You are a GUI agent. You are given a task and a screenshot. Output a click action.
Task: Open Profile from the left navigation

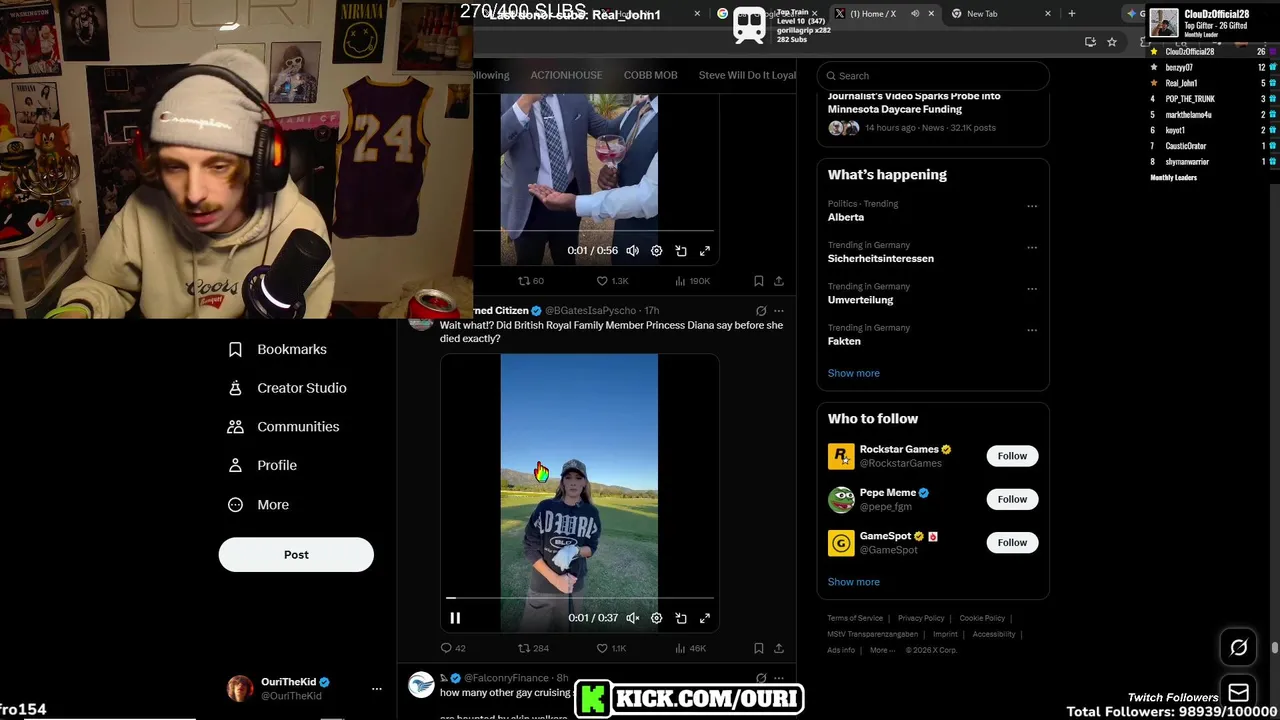click(263, 466)
